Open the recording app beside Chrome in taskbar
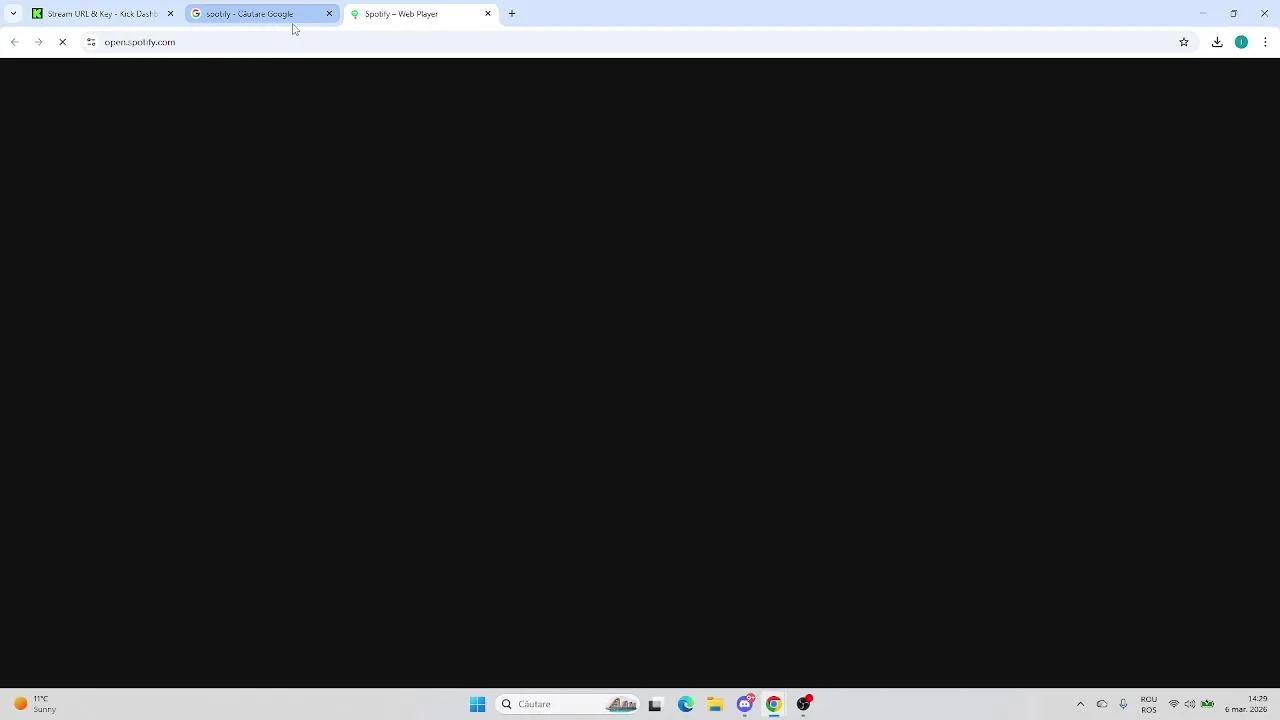Image resolution: width=1280 pixels, height=720 pixels. (x=803, y=704)
